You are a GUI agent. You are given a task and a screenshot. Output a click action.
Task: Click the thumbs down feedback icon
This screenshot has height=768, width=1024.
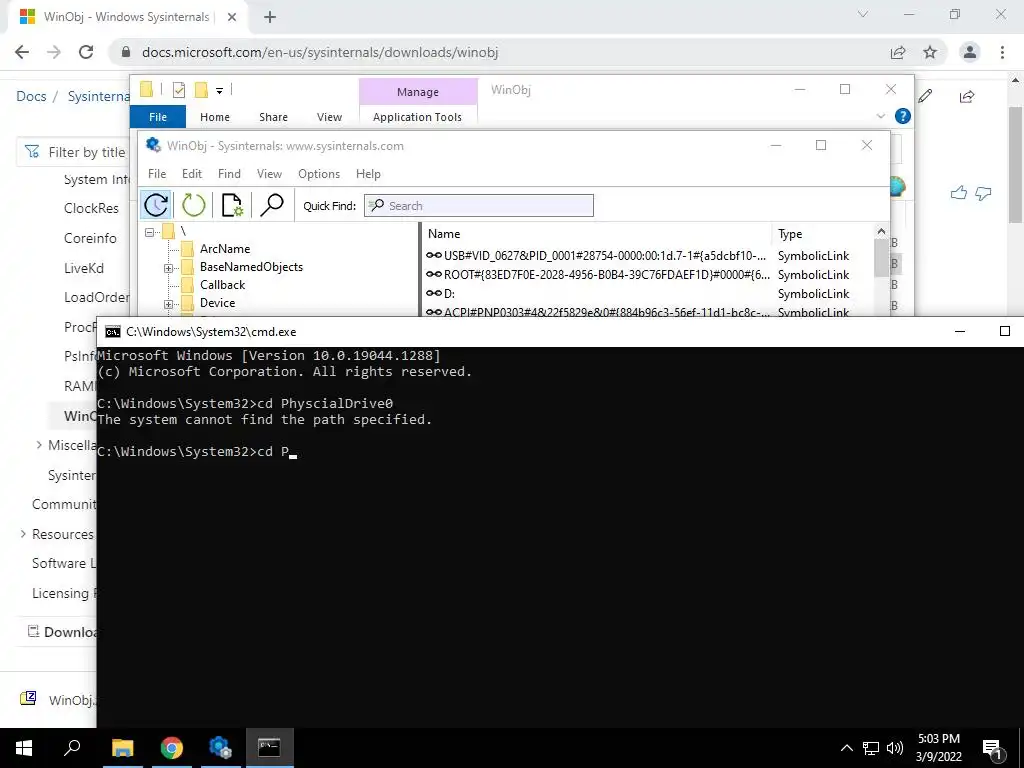coord(983,193)
